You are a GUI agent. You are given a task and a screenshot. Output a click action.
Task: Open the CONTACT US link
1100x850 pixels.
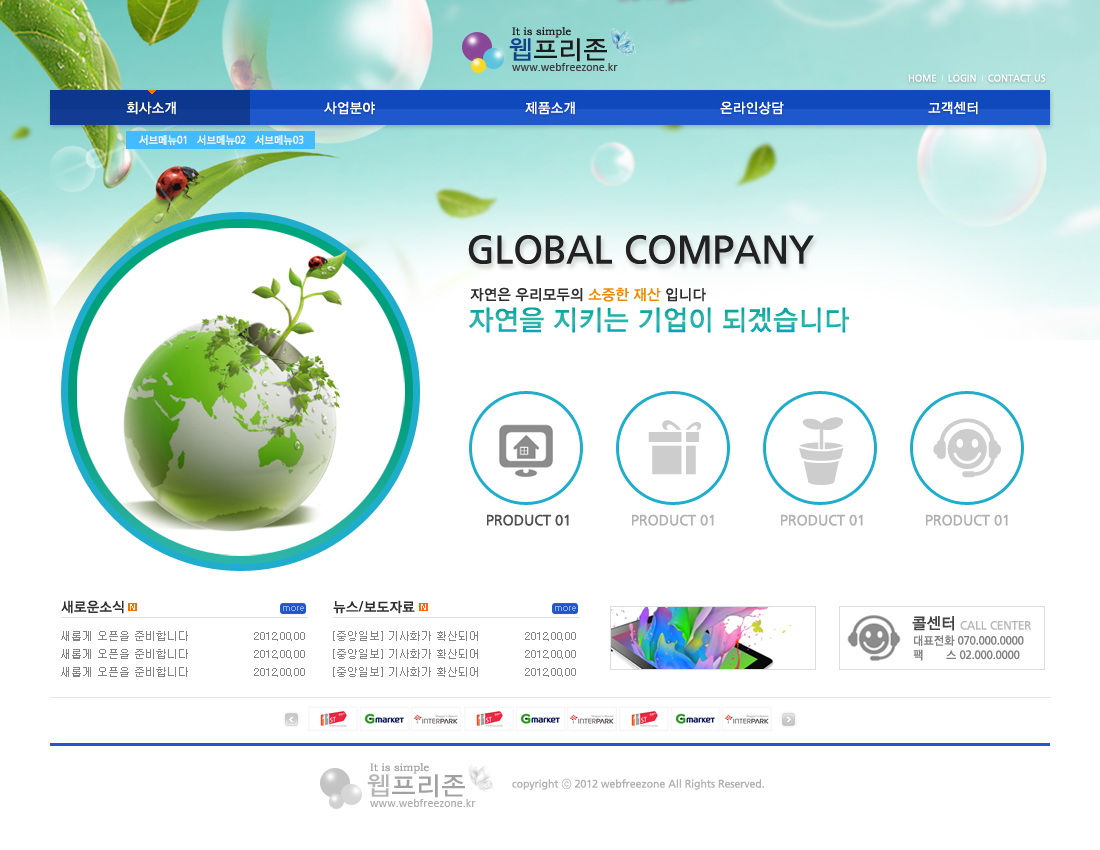1016,78
